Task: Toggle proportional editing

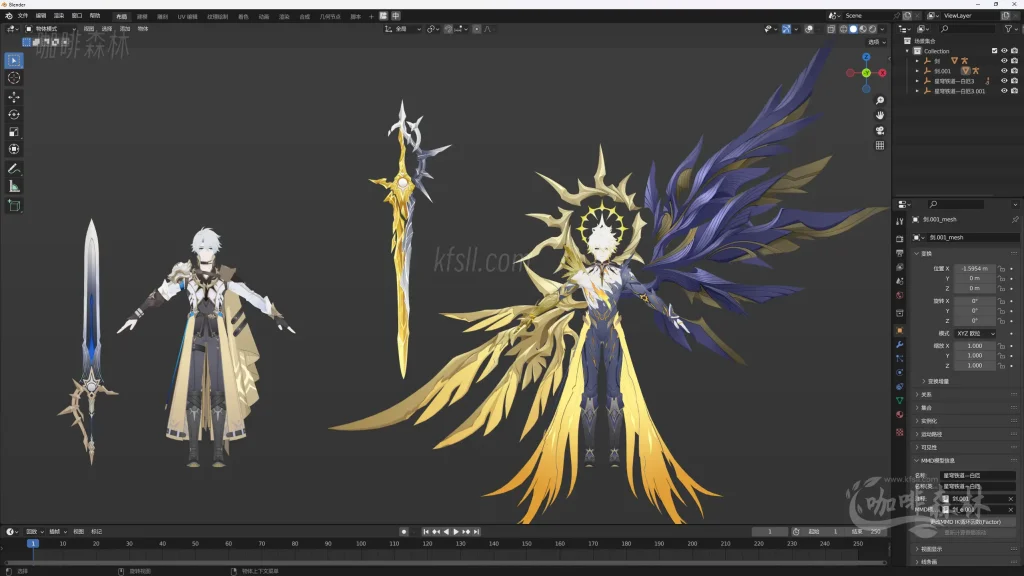Action: pyautogui.click(x=477, y=29)
